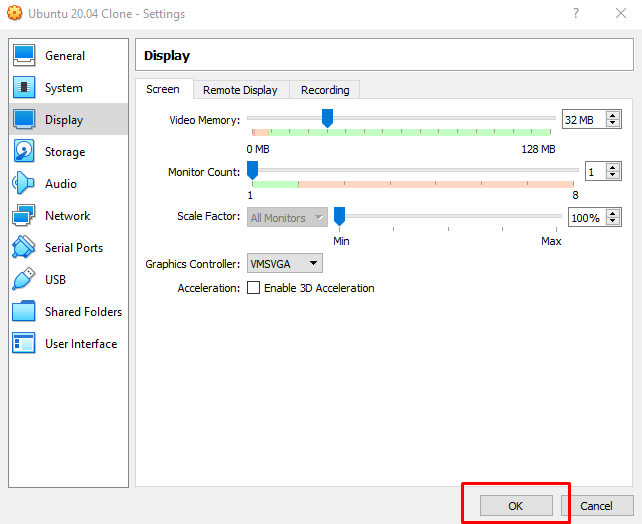642x524 pixels.
Task: Enable 3D Acceleration checkbox
Action: (x=253, y=288)
